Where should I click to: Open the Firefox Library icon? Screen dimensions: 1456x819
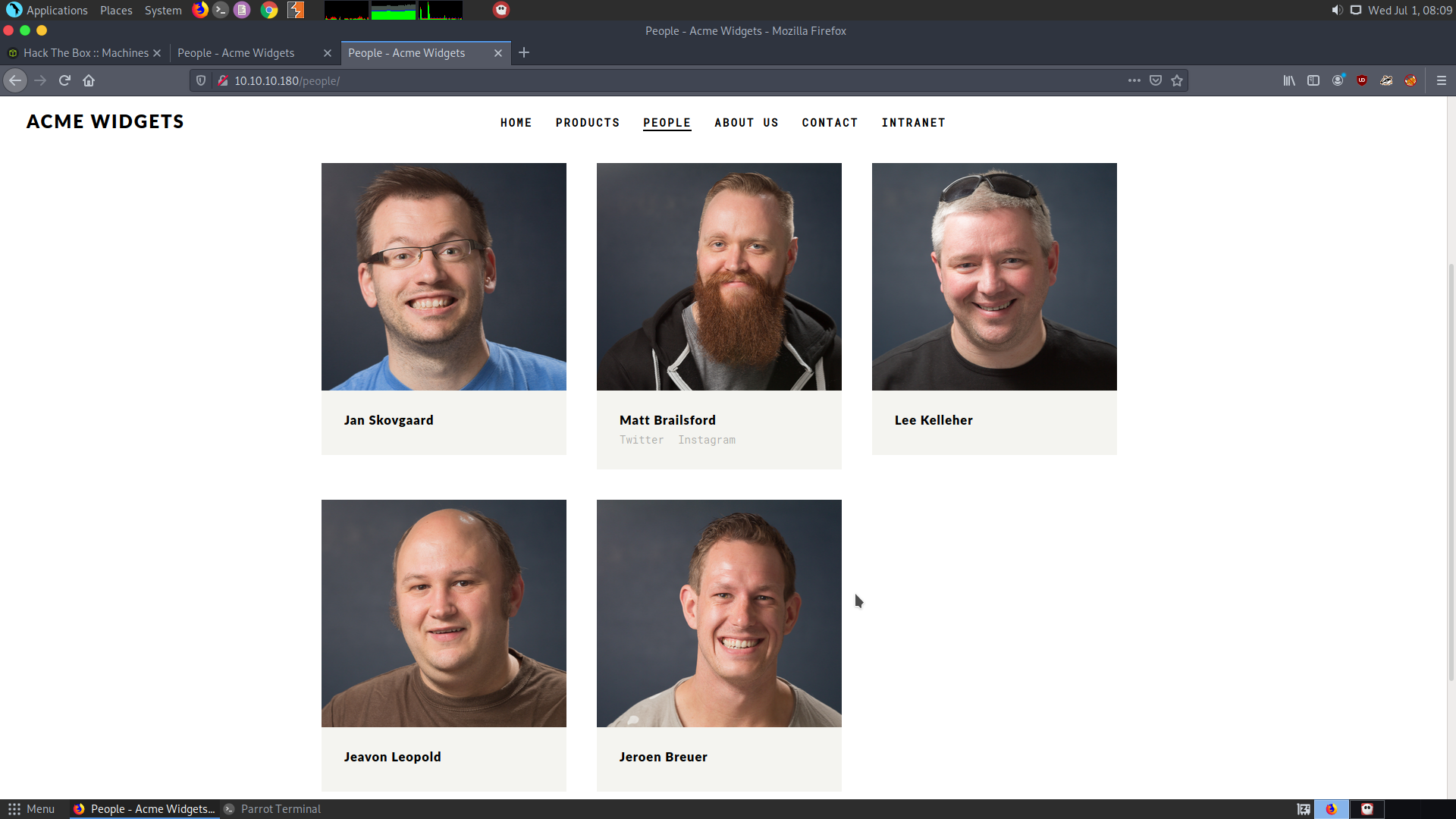[x=1288, y=80]
